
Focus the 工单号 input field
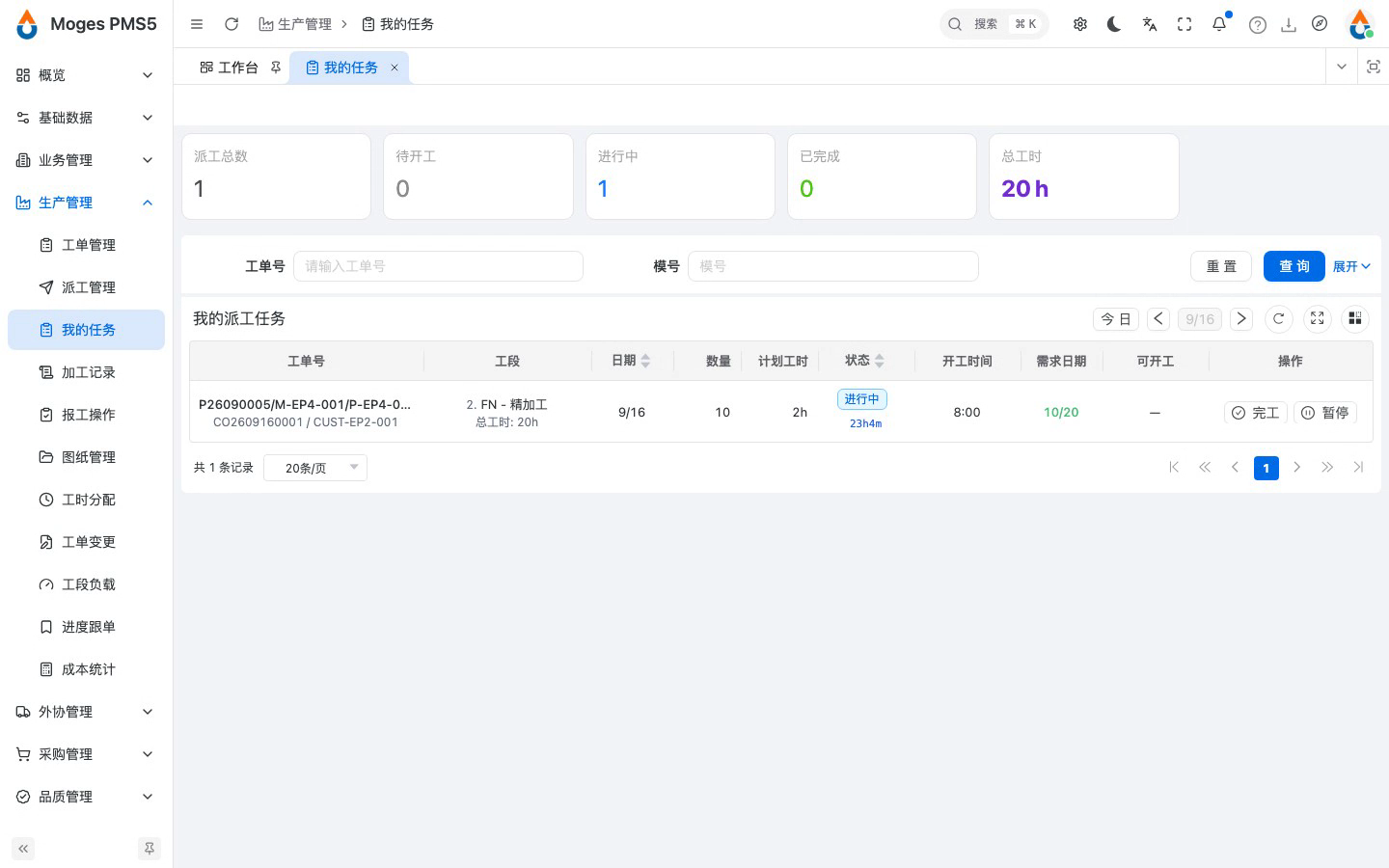[438, 266]
